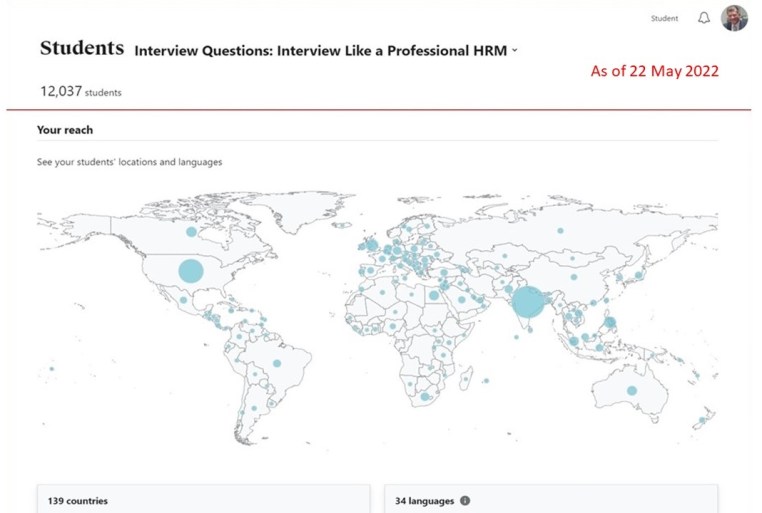Click the instructor profile avatar

734,18
